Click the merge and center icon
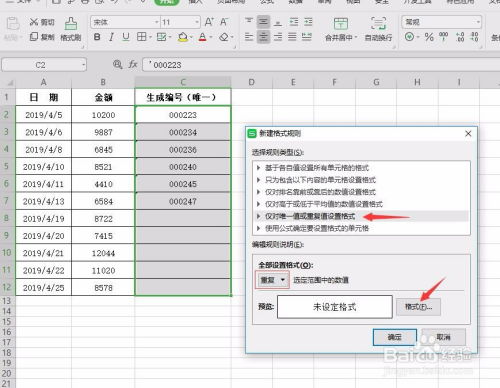500x388 pixels. (340, 24)
